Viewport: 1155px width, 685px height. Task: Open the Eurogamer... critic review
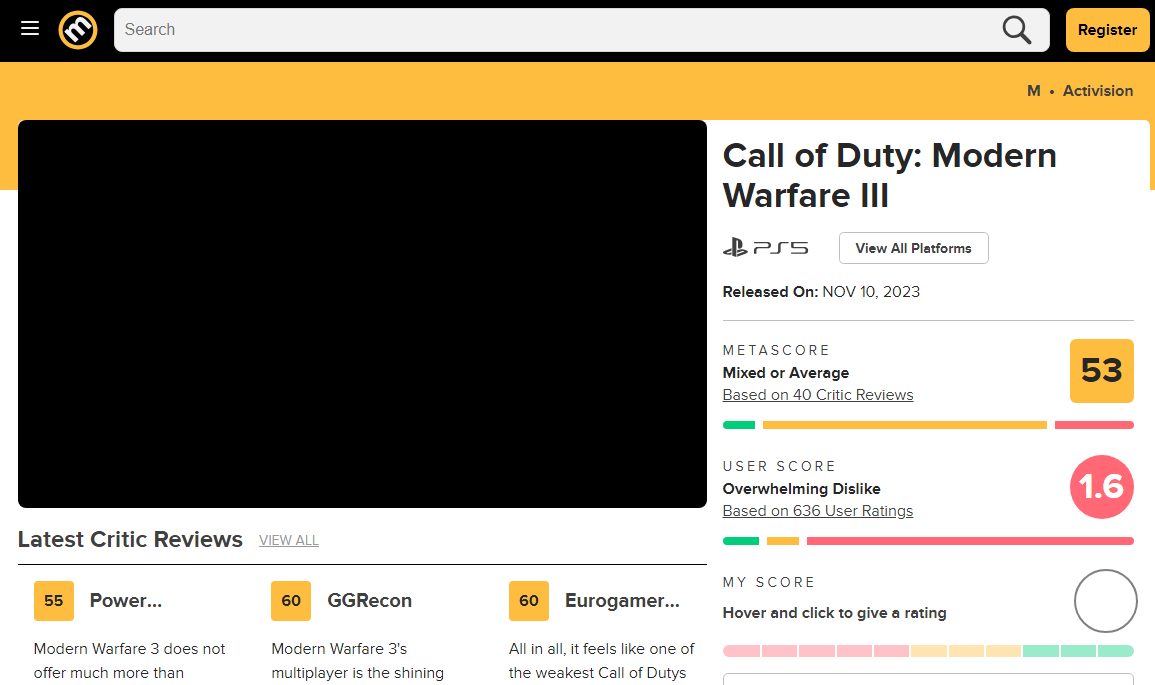(622, 600)
